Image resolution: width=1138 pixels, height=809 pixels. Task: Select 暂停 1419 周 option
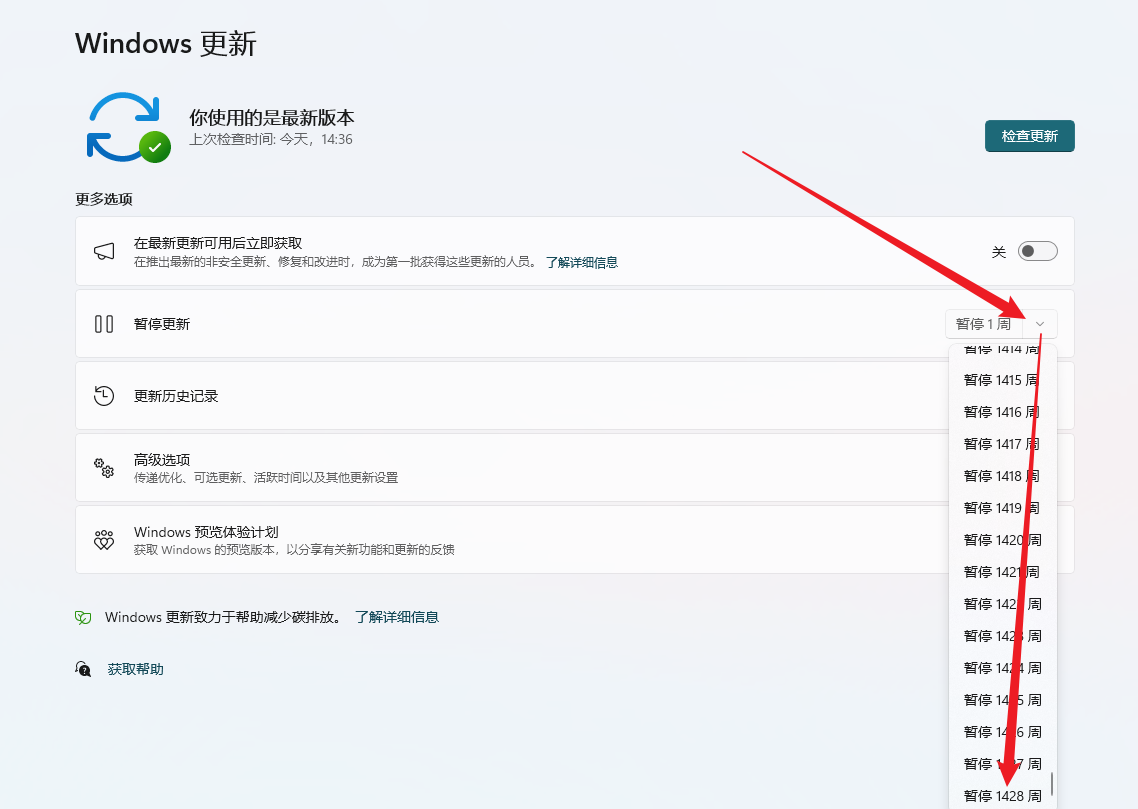[x=1002, y=508]
